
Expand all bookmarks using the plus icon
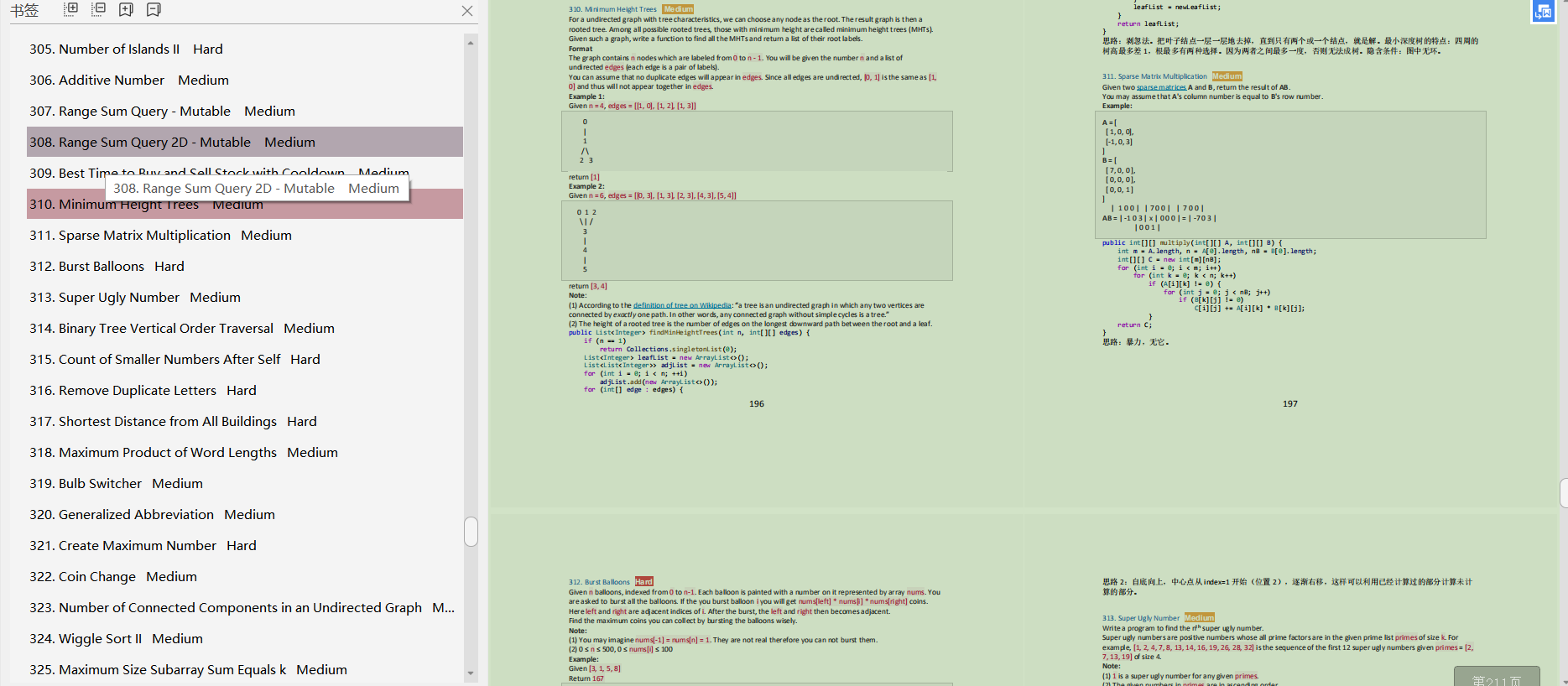[x=71, y=9]
